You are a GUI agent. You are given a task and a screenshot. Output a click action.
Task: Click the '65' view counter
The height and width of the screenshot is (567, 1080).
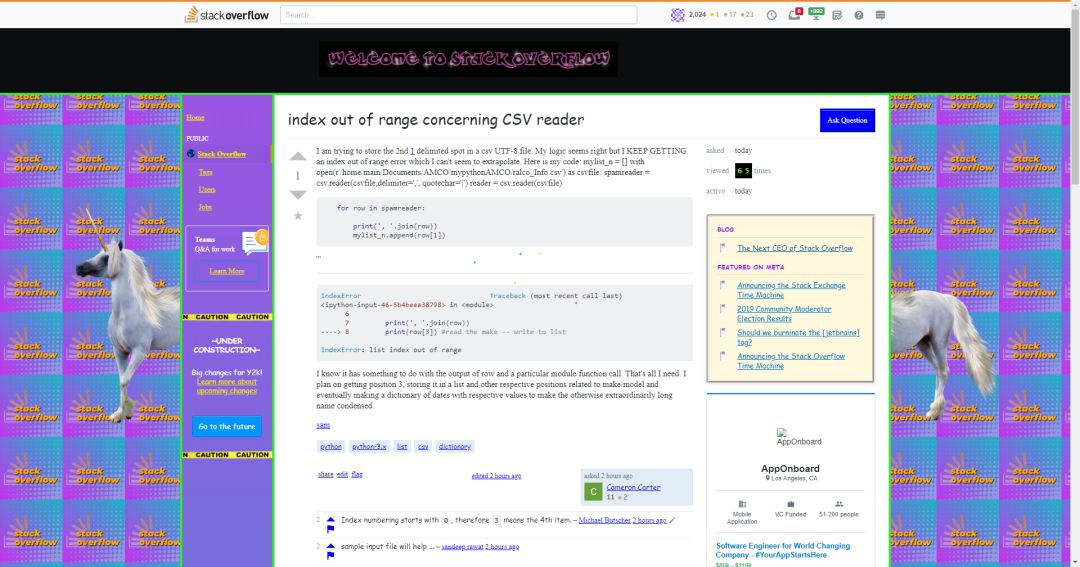[743, 170]
